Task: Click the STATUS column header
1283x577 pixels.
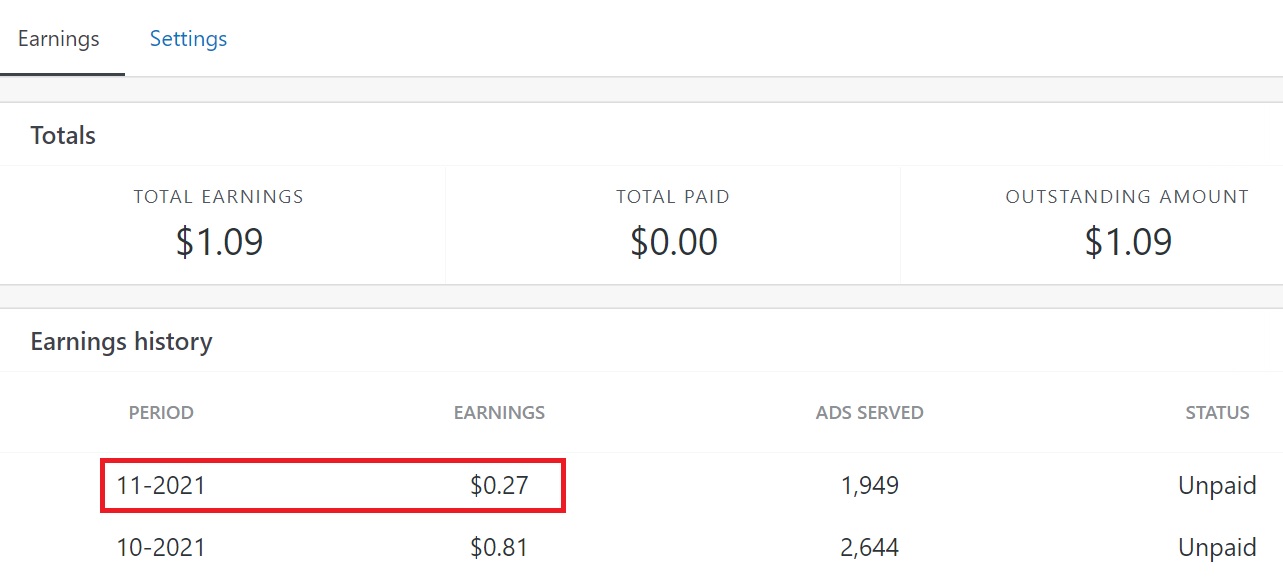Action: (1217, 412)
